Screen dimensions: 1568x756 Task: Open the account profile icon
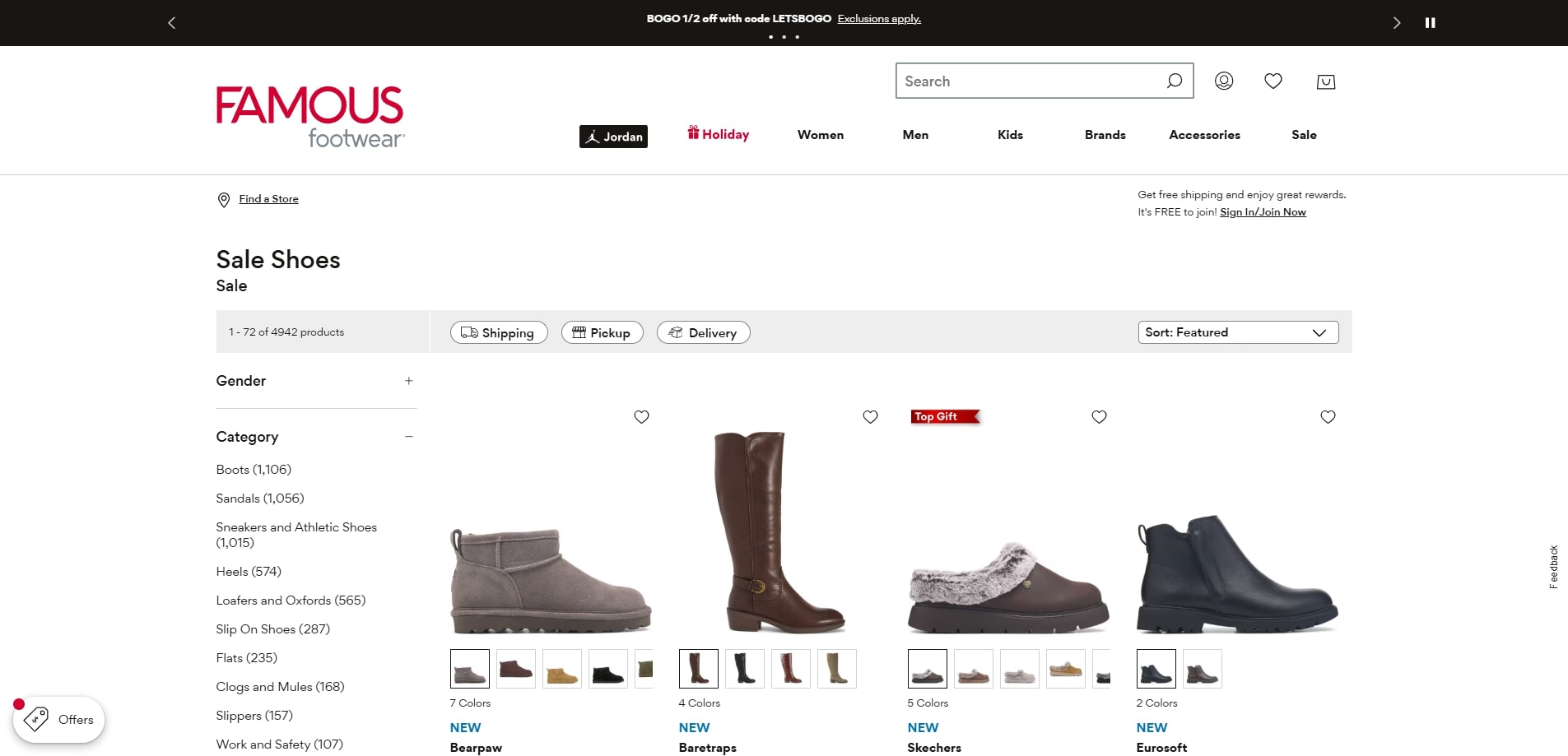tap(1223, 81)
